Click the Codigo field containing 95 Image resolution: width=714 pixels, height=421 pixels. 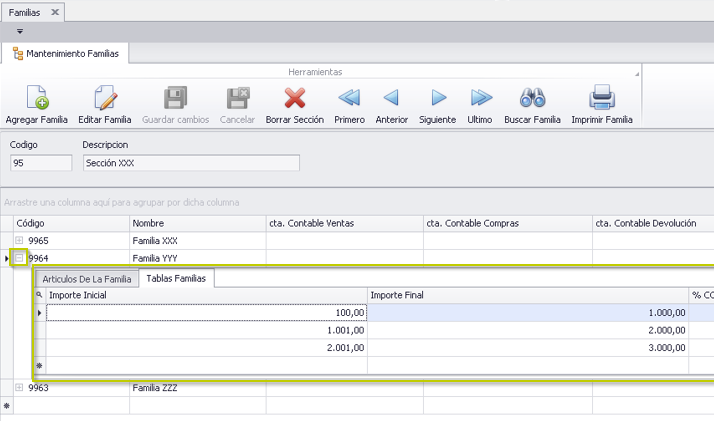coord(41,163)
